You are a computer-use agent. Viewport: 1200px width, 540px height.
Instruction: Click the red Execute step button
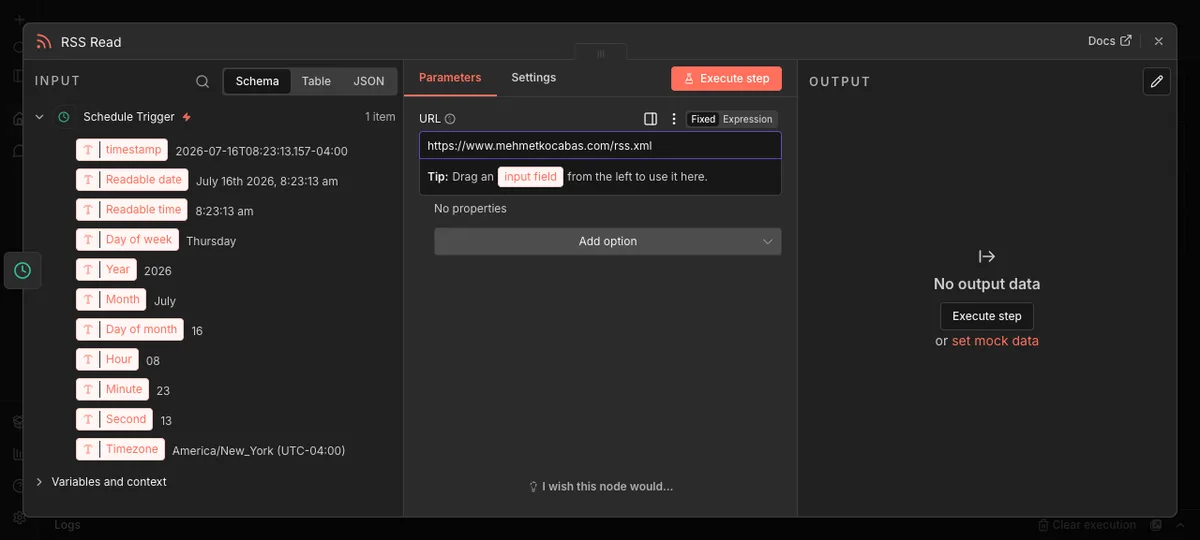(x=726, y=78)
